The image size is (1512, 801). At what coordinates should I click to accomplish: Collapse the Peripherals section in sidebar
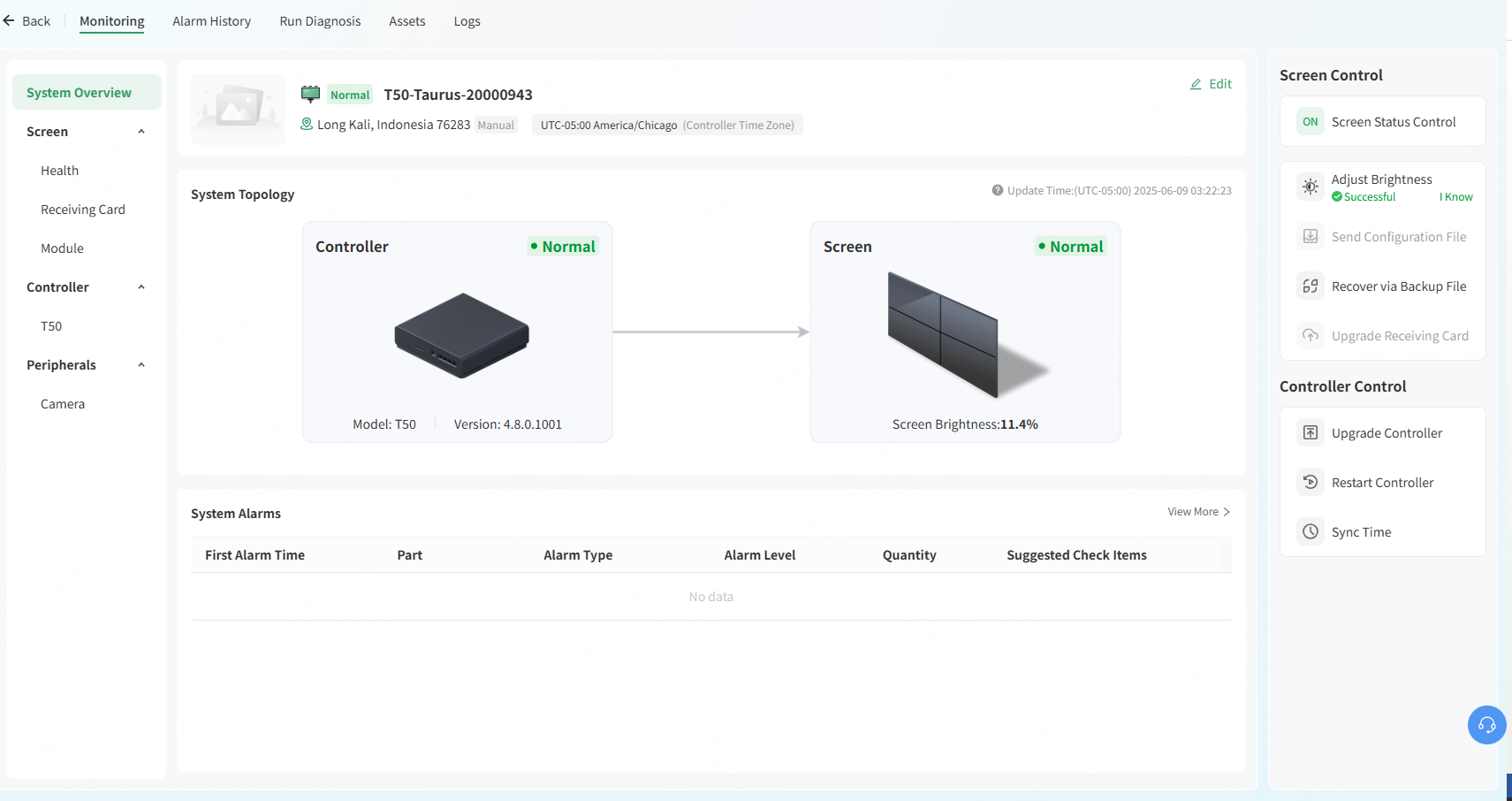(x=141, y=365)
